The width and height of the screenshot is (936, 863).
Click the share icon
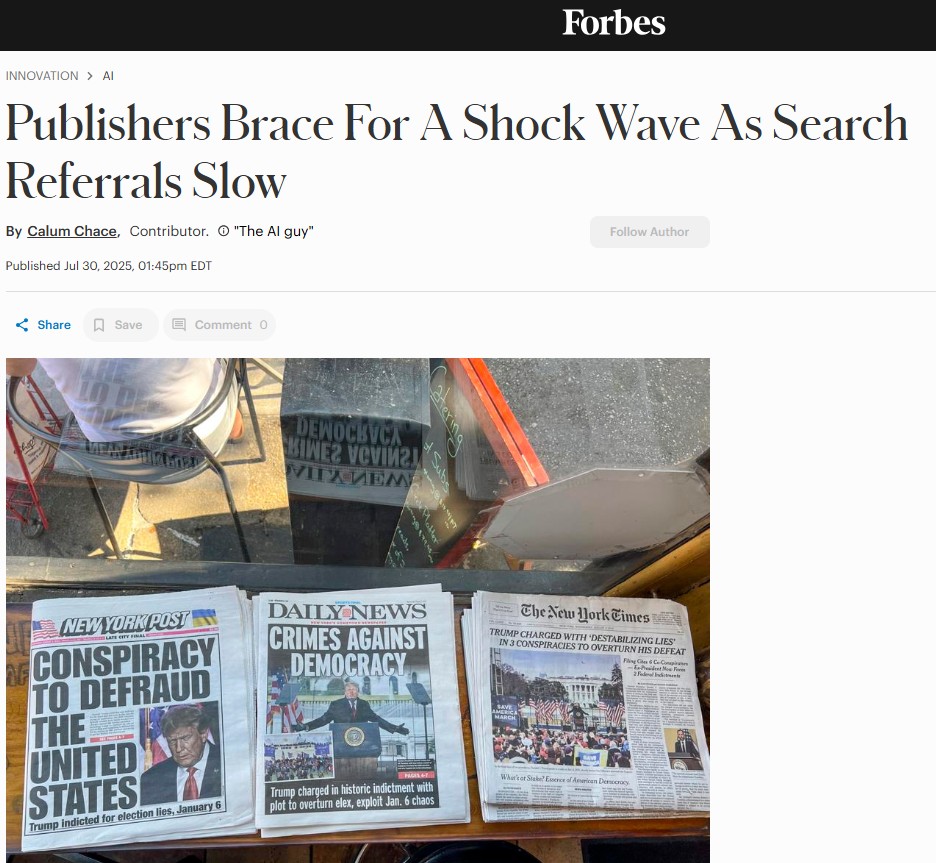click(x=22, y=325)
